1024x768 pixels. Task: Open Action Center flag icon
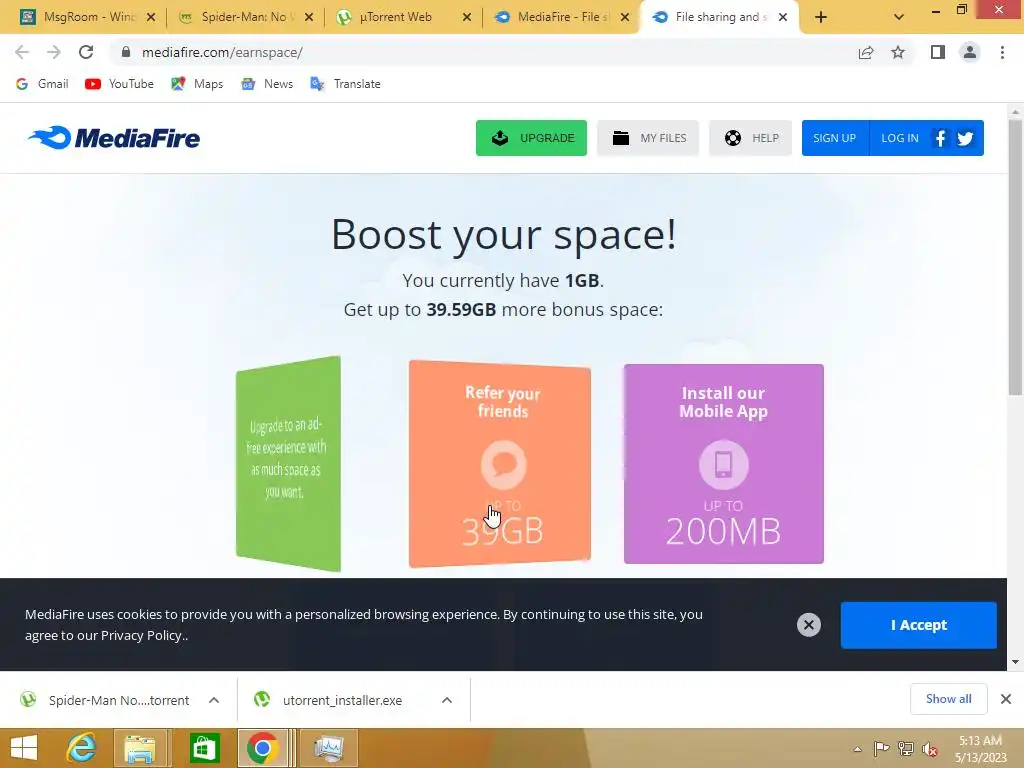pyautogui.click(x=881, y=748)
